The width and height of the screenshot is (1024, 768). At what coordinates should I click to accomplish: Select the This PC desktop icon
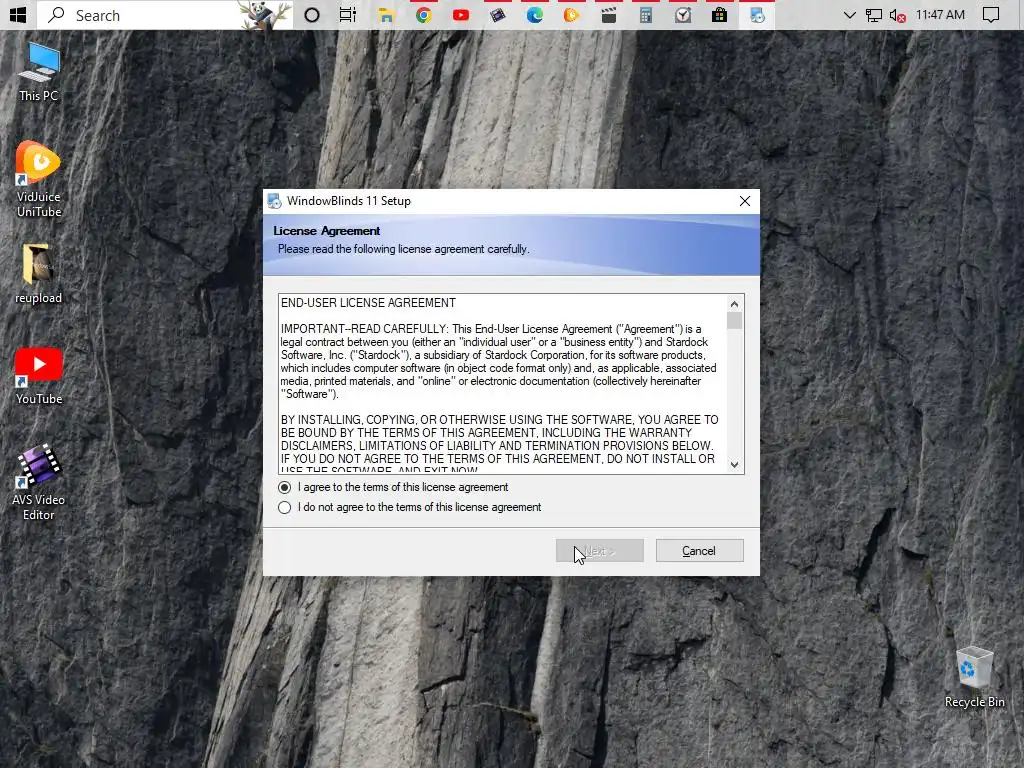(x=39, y=72)
